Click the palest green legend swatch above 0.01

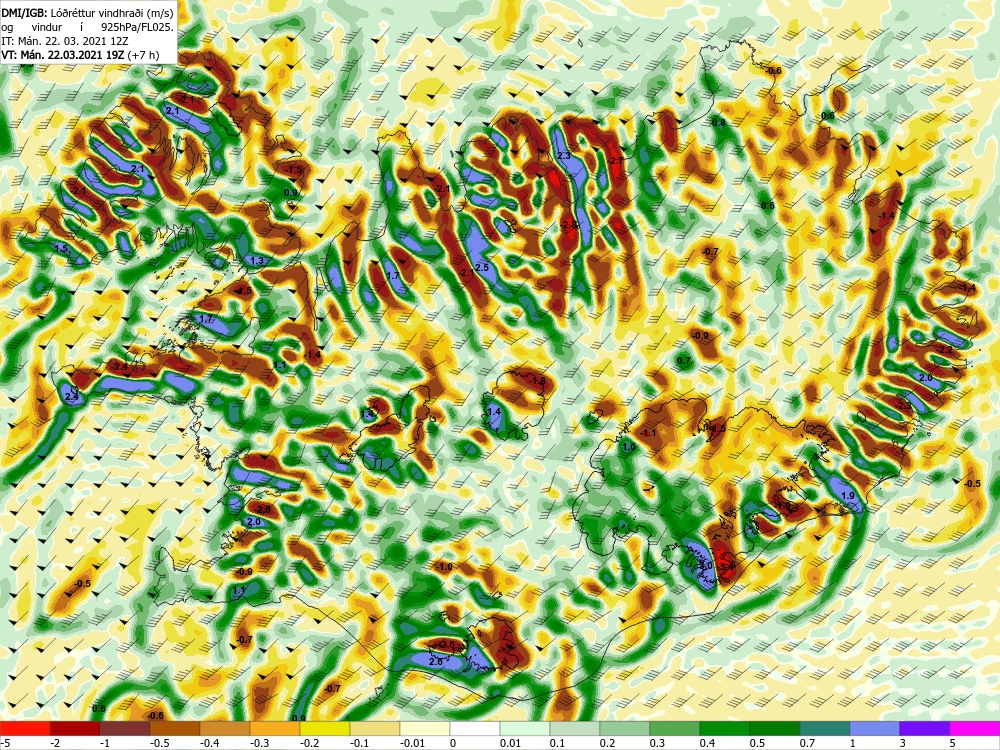tap(525, 728)
